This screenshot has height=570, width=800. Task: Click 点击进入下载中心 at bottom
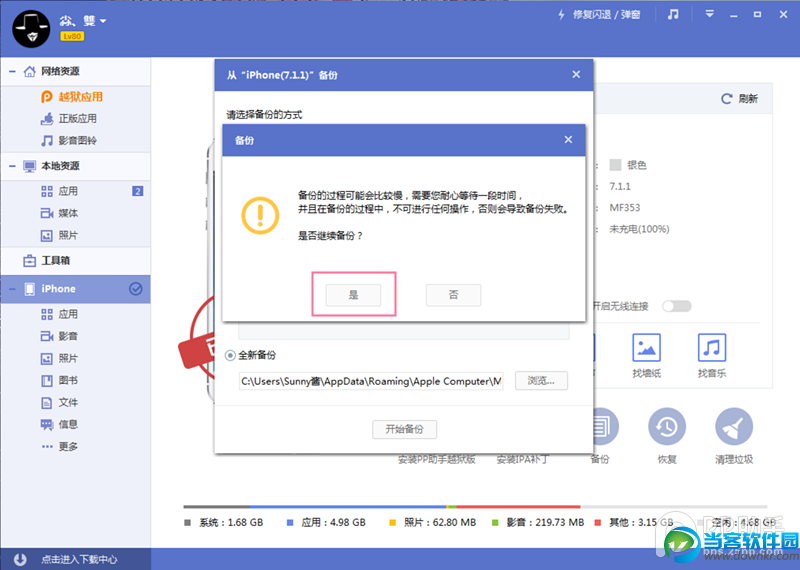click(x=79, y=559)
